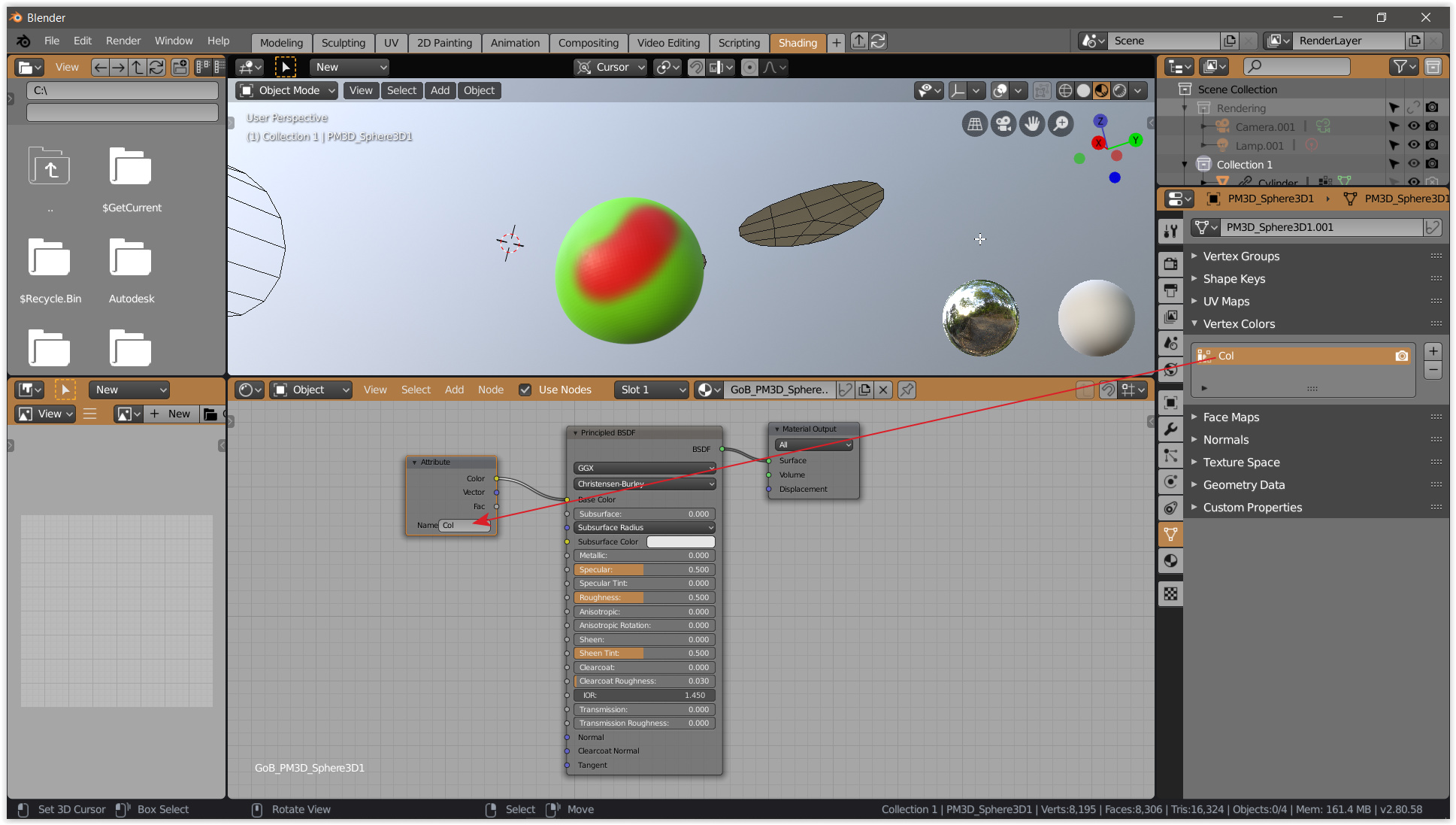Toggle perspective/orthographic grid icon
This screenshot has width=1456, height=825.
[975, 124]
